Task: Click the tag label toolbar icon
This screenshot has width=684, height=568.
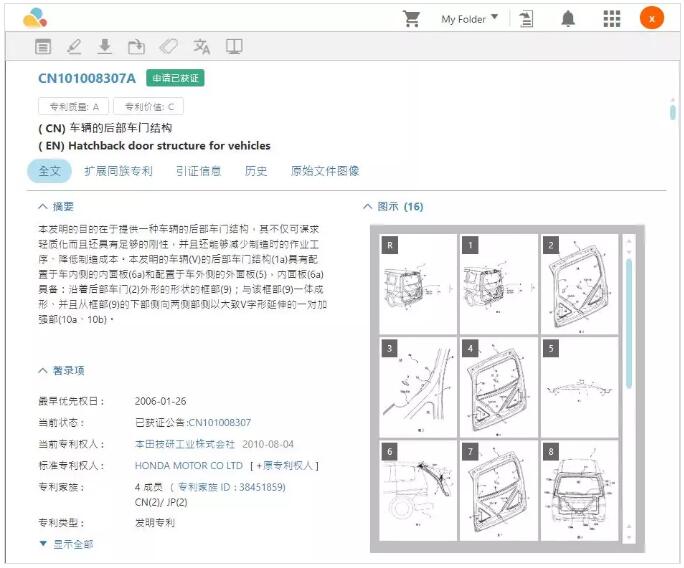Action: (x=168, y=47)
